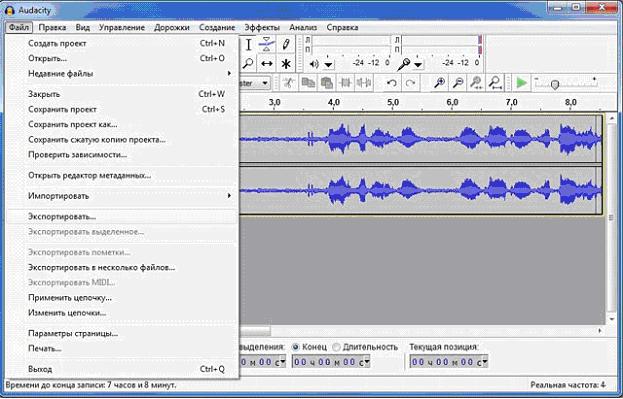Click the Trim audio toolbar icon
Viewport: 623px width, 399px height.
click(x=345, y=83)
